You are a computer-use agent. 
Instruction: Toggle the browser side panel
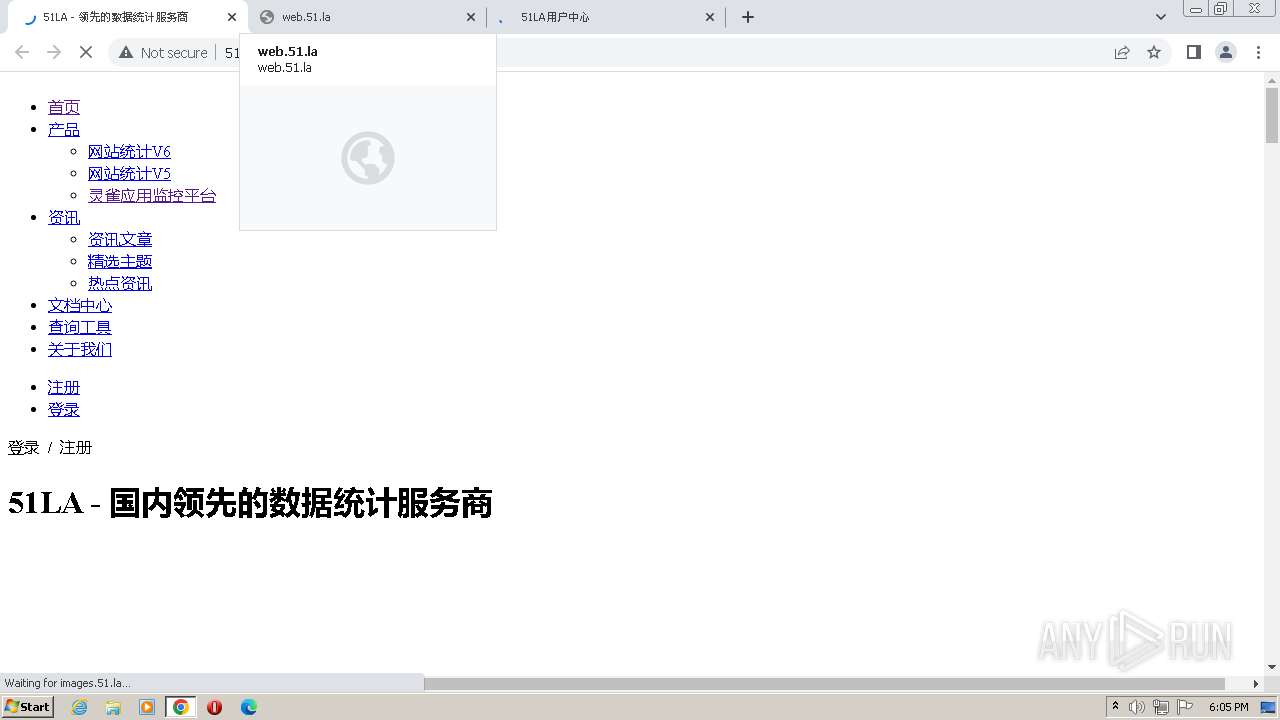tap(1193, 52)
